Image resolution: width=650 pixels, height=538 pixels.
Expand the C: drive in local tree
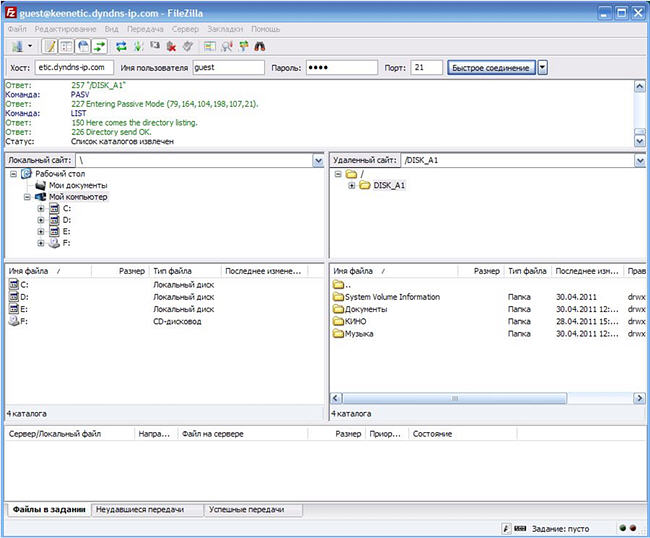(x=41, y=208)
